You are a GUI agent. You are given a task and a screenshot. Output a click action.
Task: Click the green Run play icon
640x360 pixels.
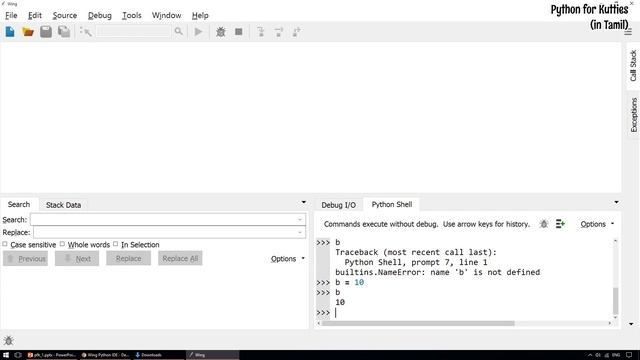[x=198, y=32]
